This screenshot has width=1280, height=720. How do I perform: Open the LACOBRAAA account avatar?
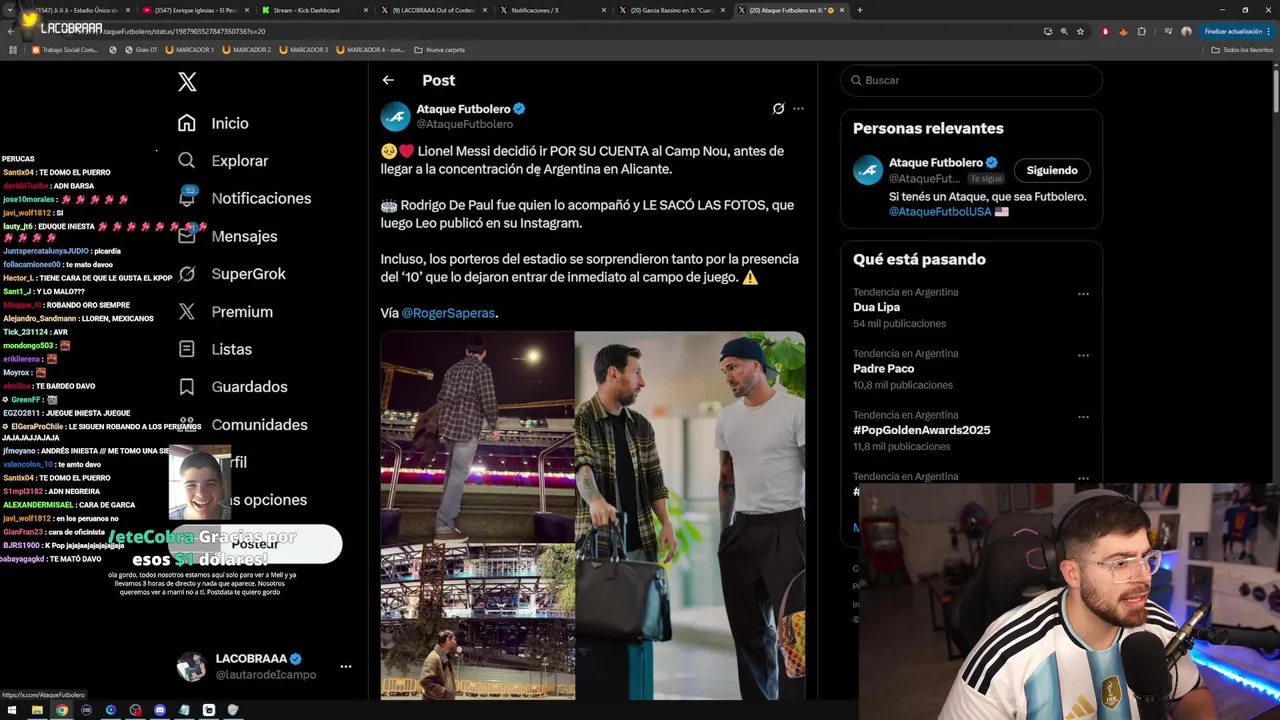coord(191,666)
